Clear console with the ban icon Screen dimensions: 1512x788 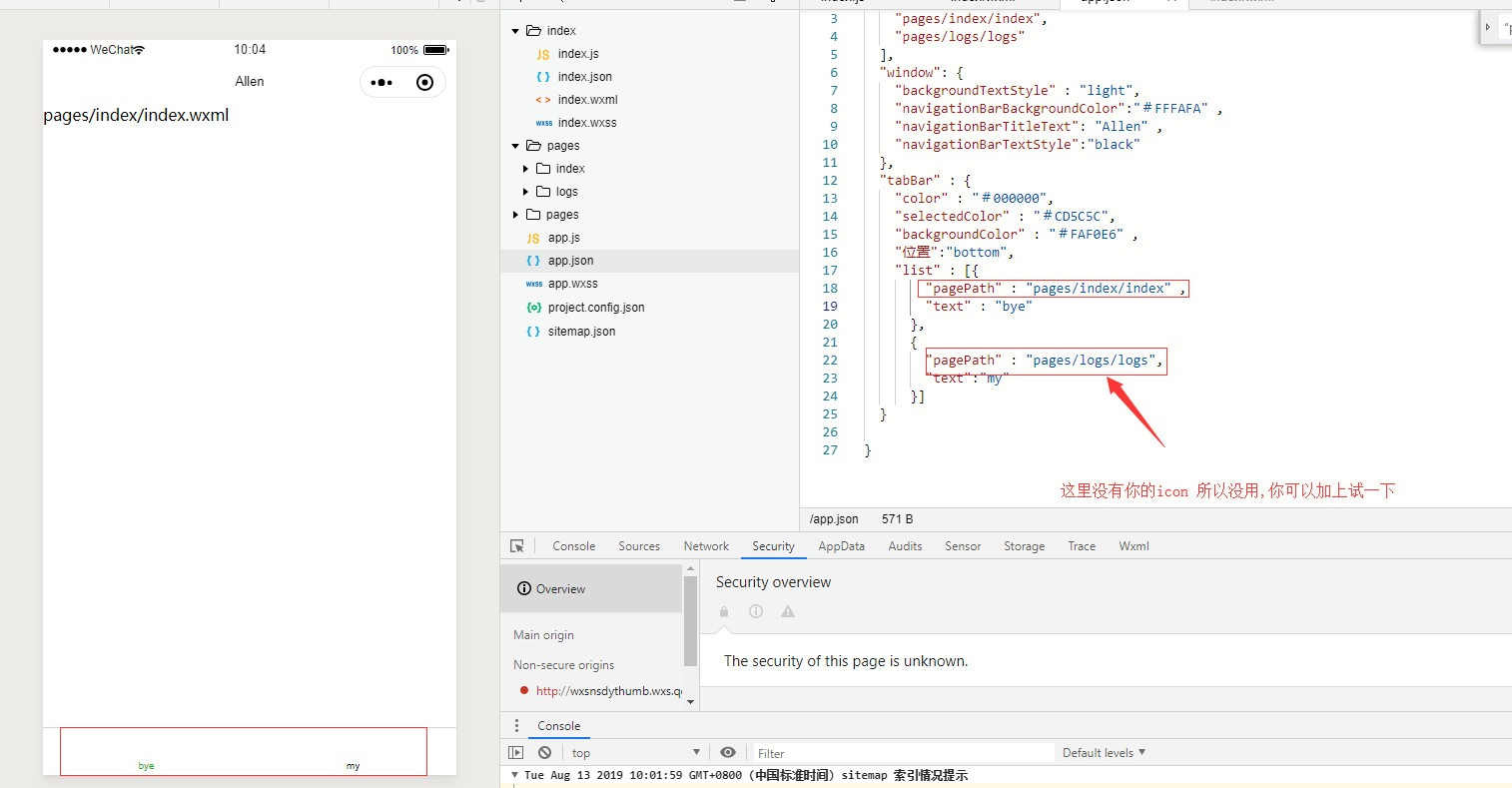point(544,753)
